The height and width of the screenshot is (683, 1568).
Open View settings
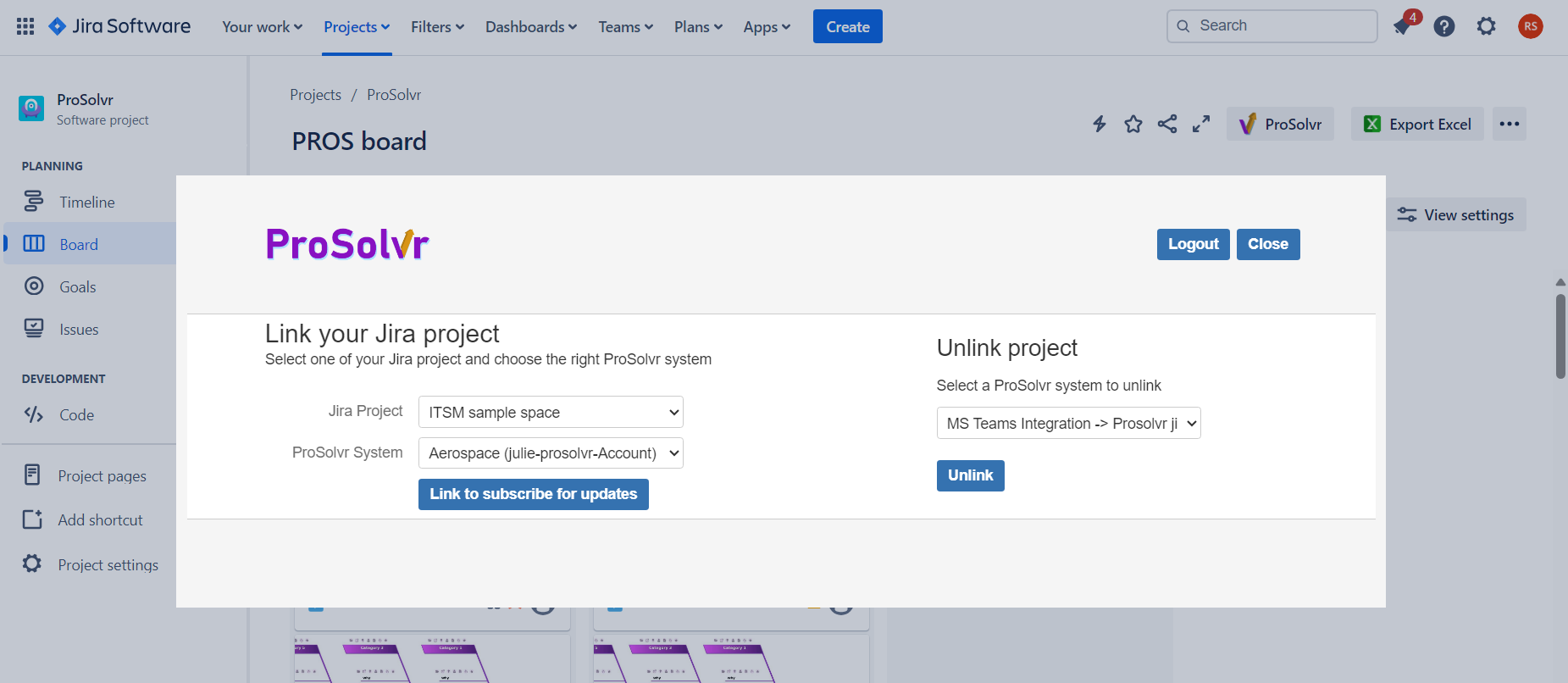click(1456, 214)
